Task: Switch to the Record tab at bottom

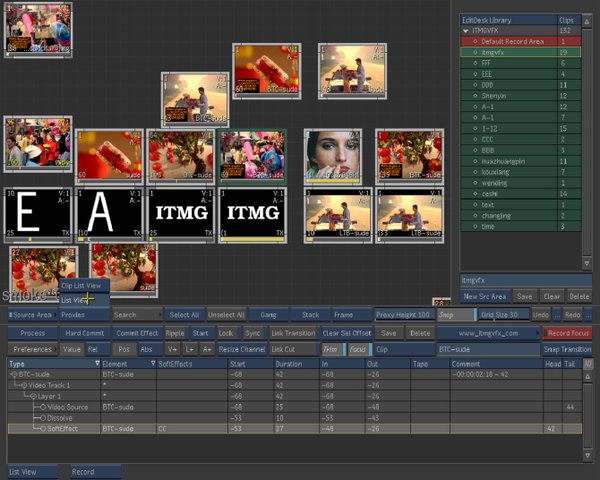Action: click(83, 471)
